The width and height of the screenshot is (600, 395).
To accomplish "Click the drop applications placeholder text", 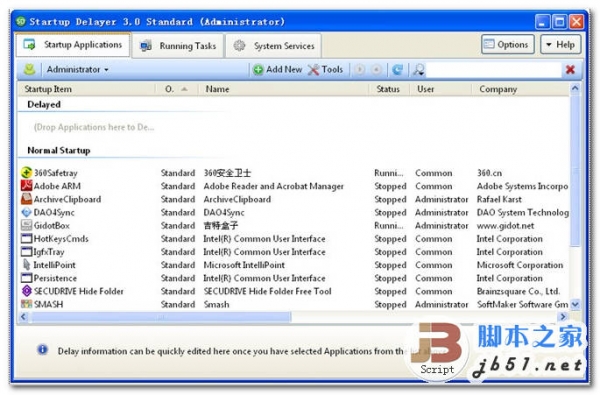I will tap(94, 127).
